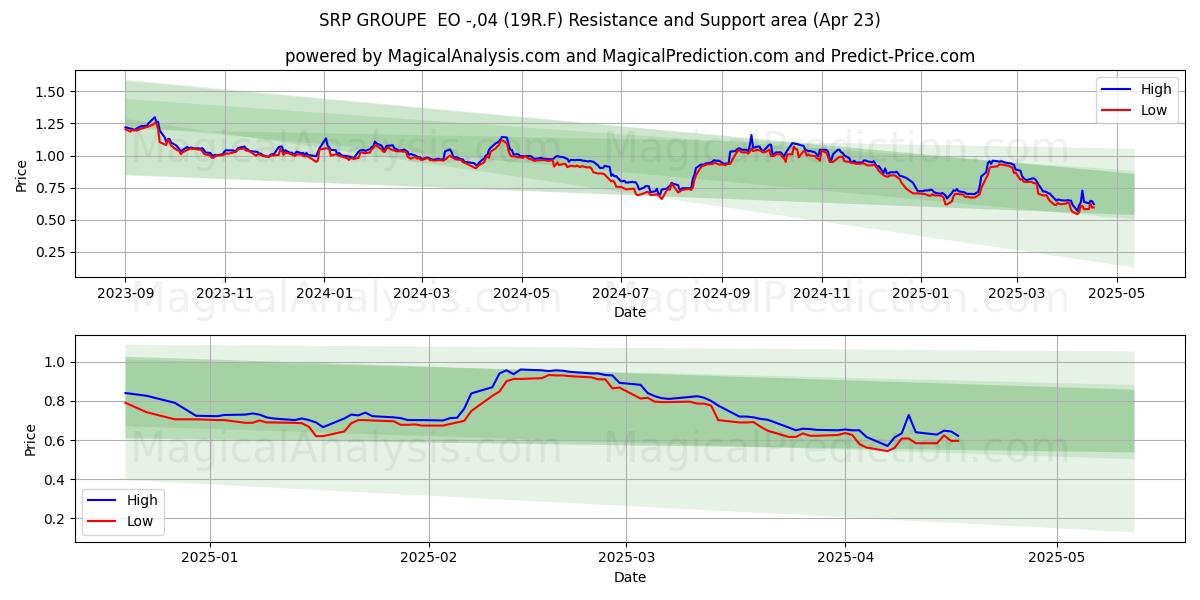Click the '2024-09' date tick
Viewport: 1200px width, 600px height.
pyautogui.click(x=721, y=294)
